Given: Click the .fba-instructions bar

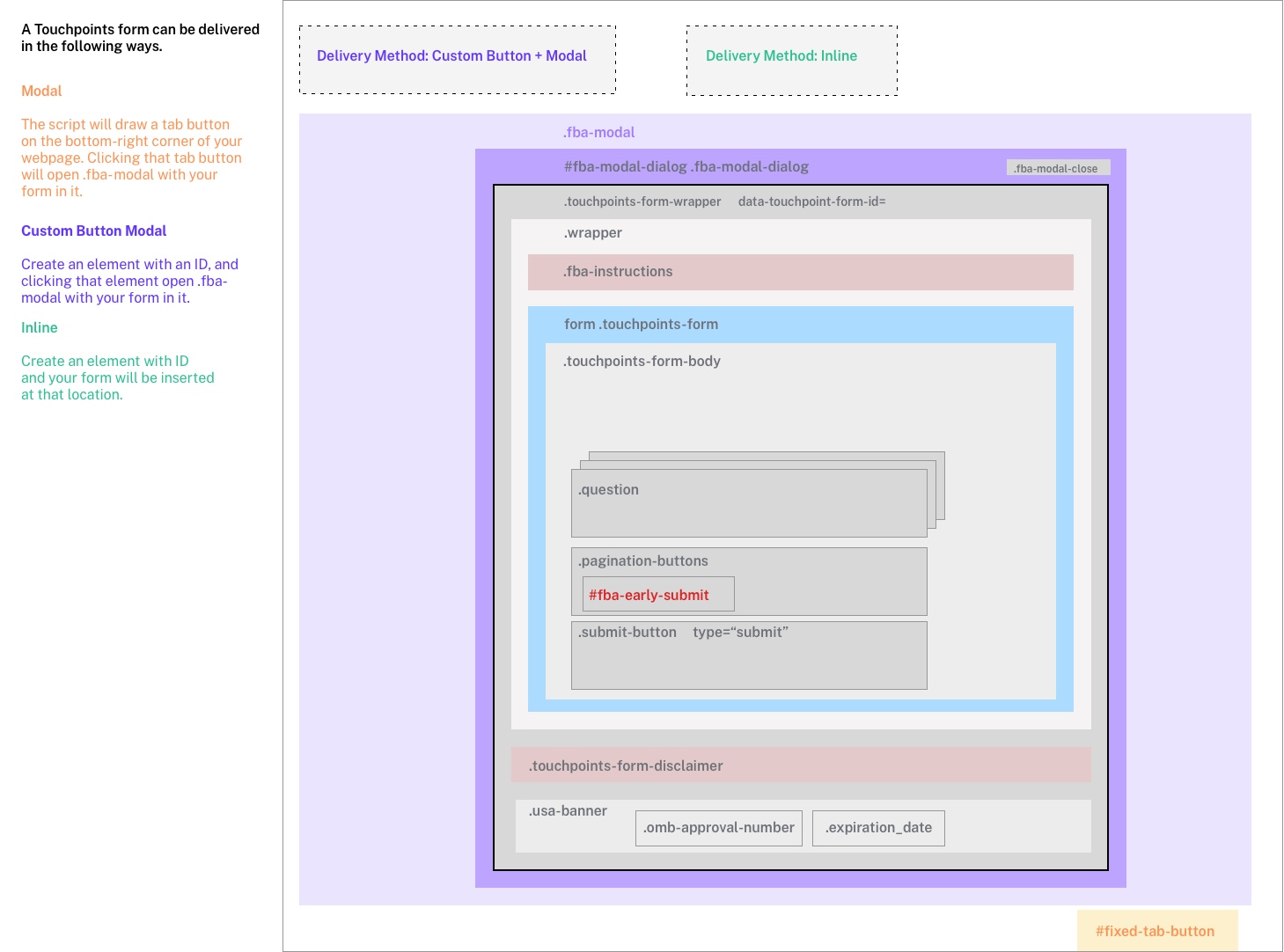Looking at the screenshot, I should 801,272.
